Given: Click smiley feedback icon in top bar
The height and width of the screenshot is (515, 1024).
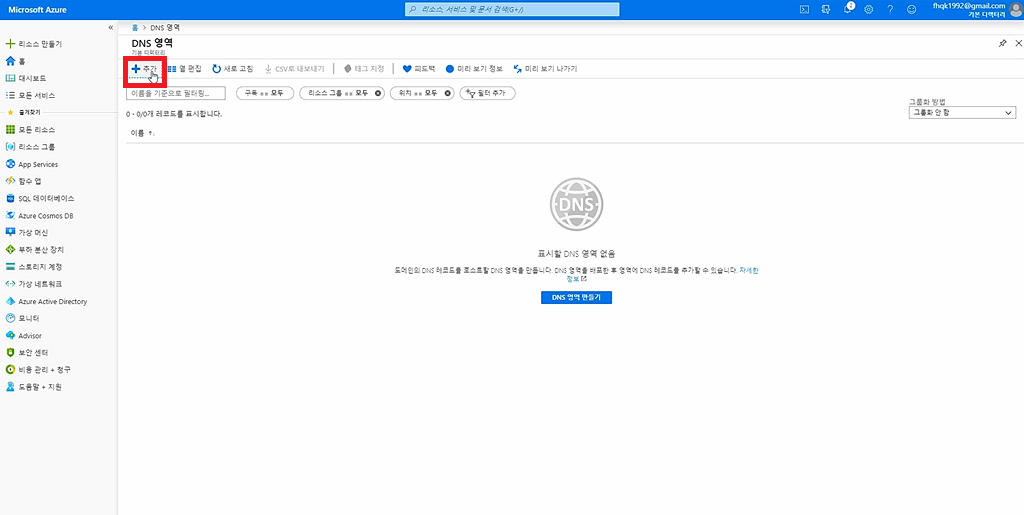Looking at the screenshot, I should 911,9.
